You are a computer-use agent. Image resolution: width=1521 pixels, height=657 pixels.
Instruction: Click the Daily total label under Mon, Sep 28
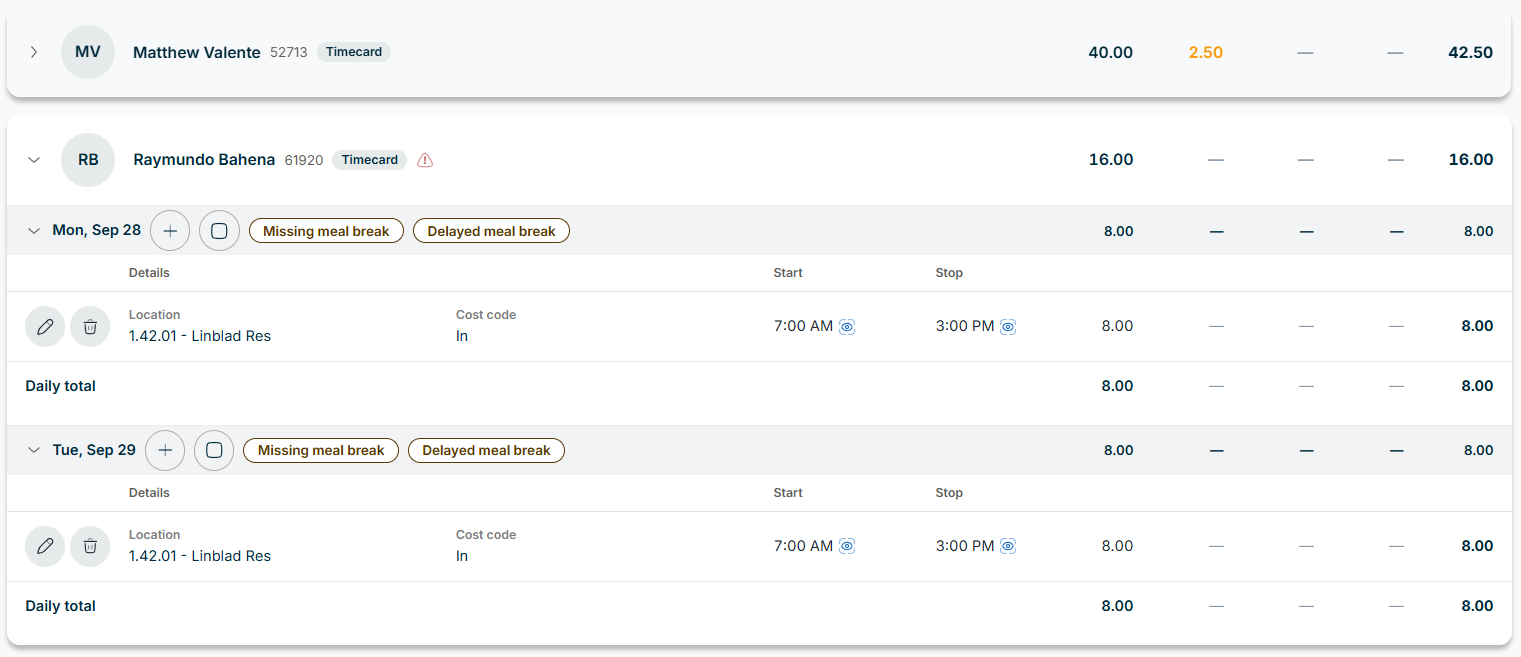tap(61, 386)
